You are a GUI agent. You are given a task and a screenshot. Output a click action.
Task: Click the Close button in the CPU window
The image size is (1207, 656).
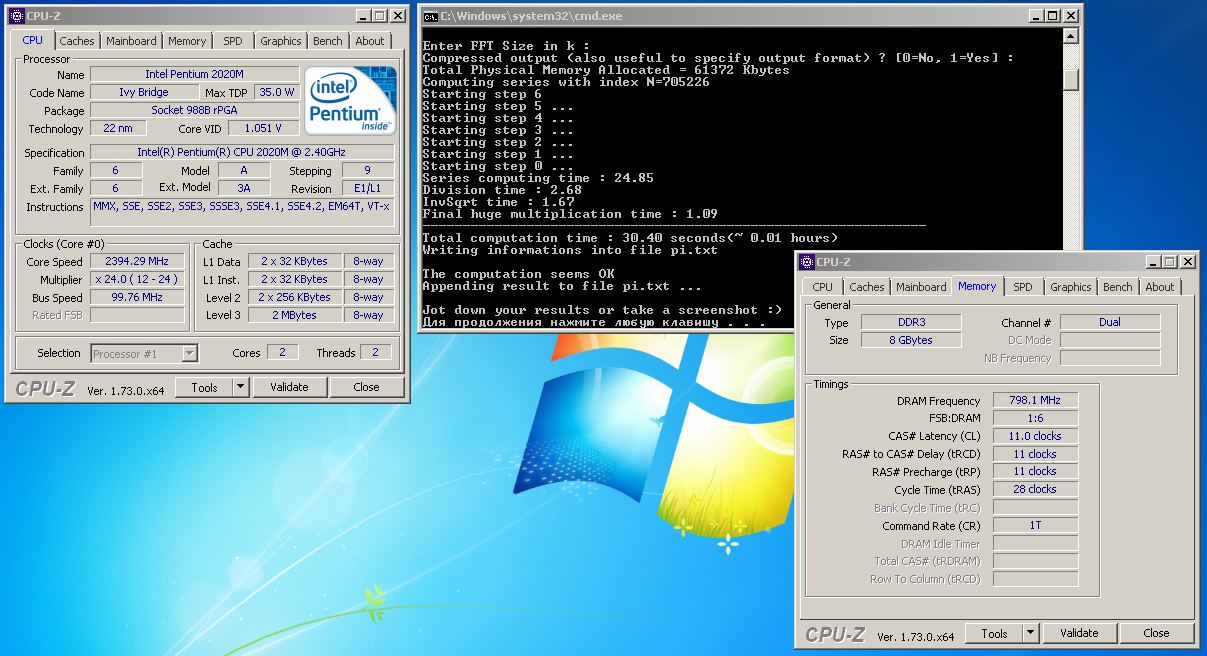pos(367,387)
